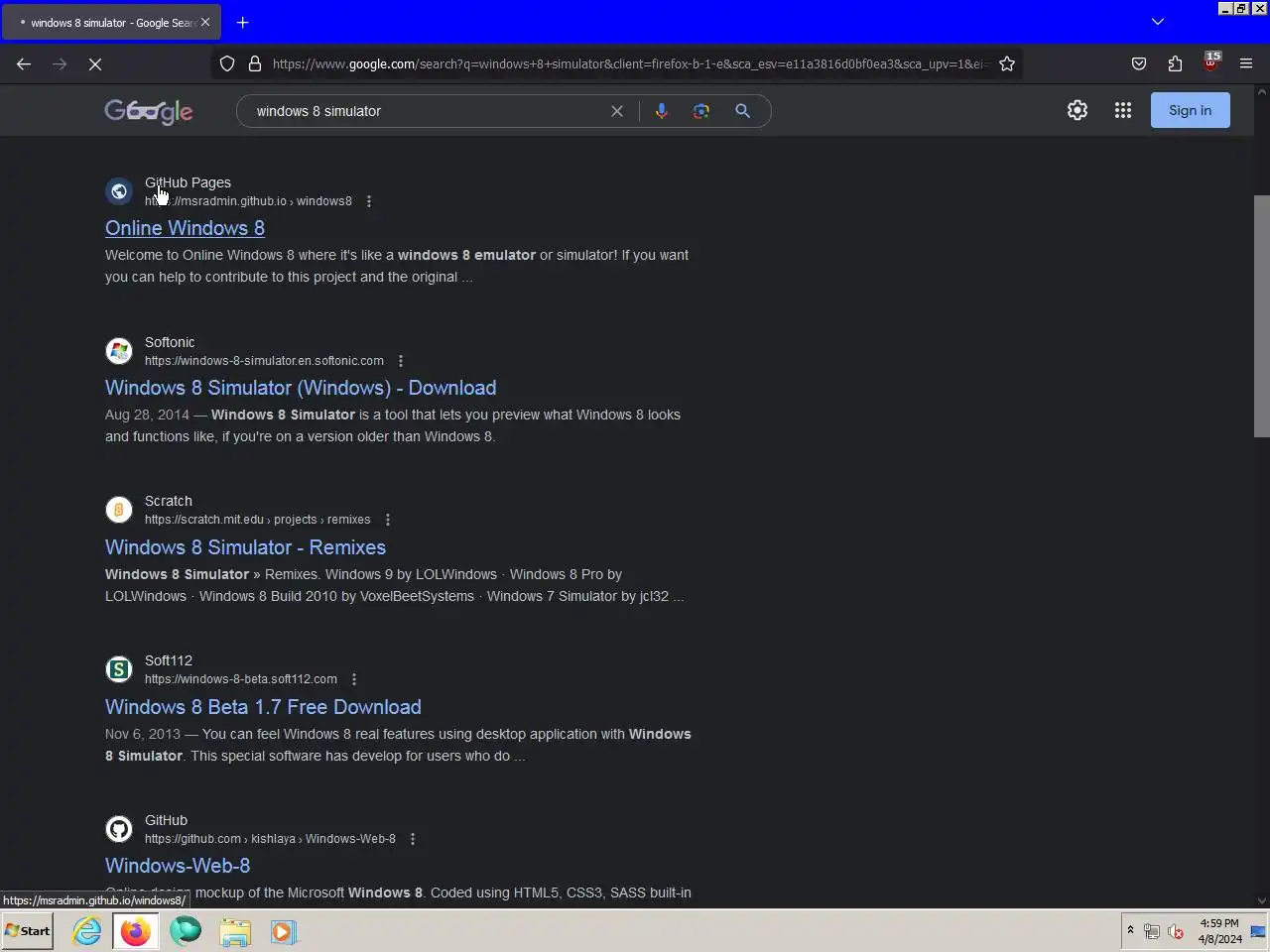Click the windows-8-beta.soft112.com URL text
Screen dimensions: 1270x952
(x=241, y=679)
